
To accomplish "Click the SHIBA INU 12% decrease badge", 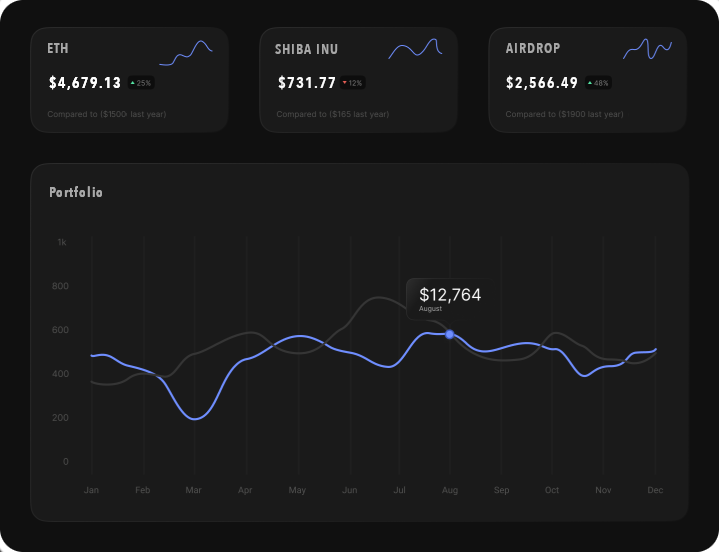I will click(x=352, y=83).
